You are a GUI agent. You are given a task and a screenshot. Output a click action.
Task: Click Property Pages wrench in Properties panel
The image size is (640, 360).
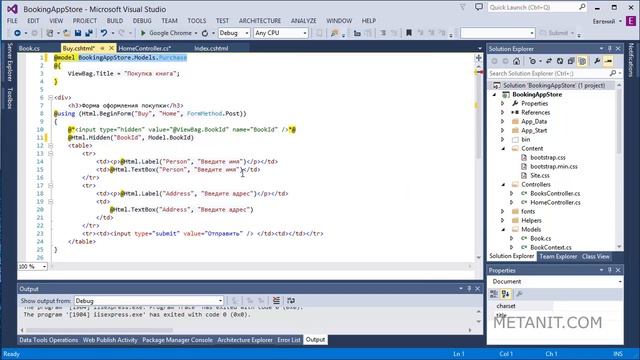(519, 294)
